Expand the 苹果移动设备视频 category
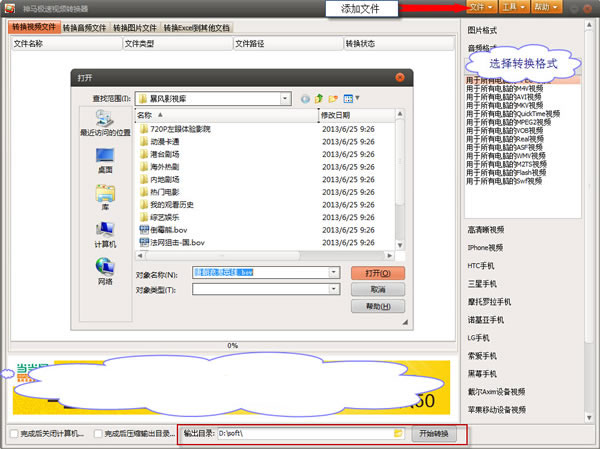600x449 pixels. coord(497,410)
